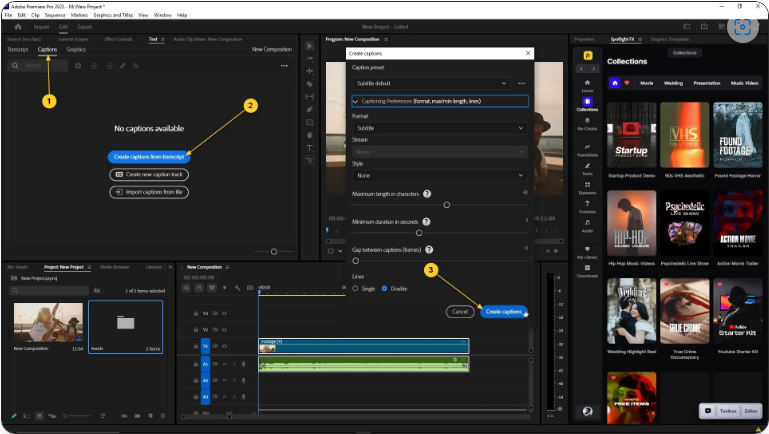The width and height of the screenshot is (769, 434).
Task: Open My Library in Spotlight FX sidebar
Action: coord(587,252)
